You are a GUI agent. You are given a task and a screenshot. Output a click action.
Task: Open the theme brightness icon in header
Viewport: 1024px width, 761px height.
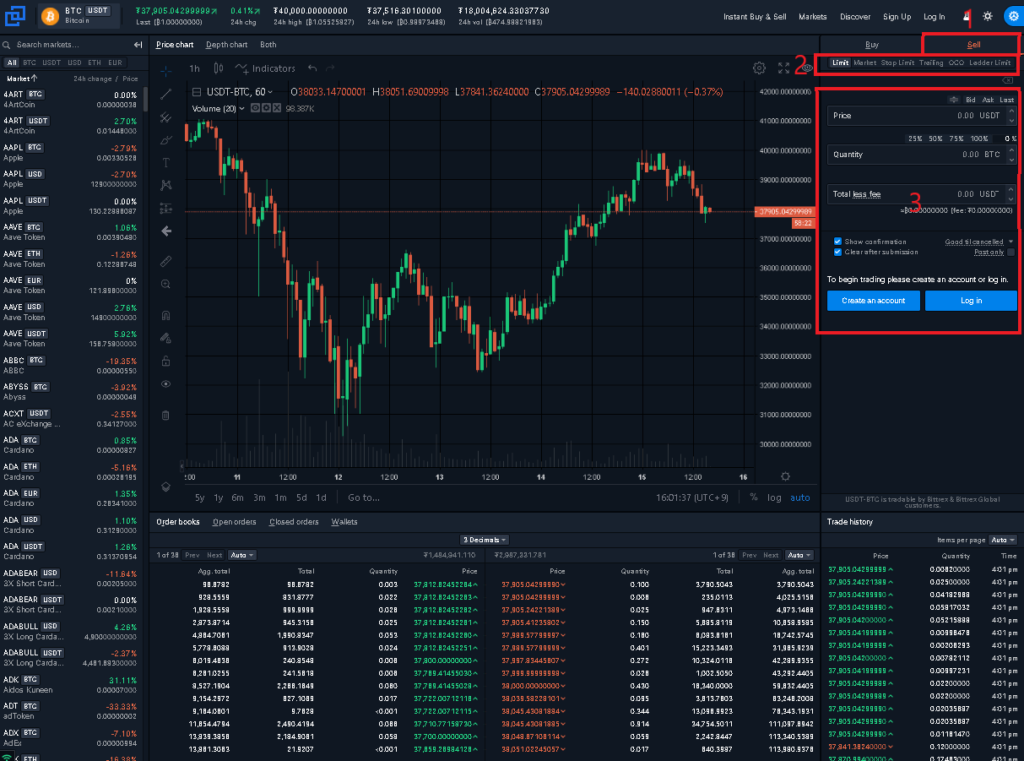tap(987, 16)
